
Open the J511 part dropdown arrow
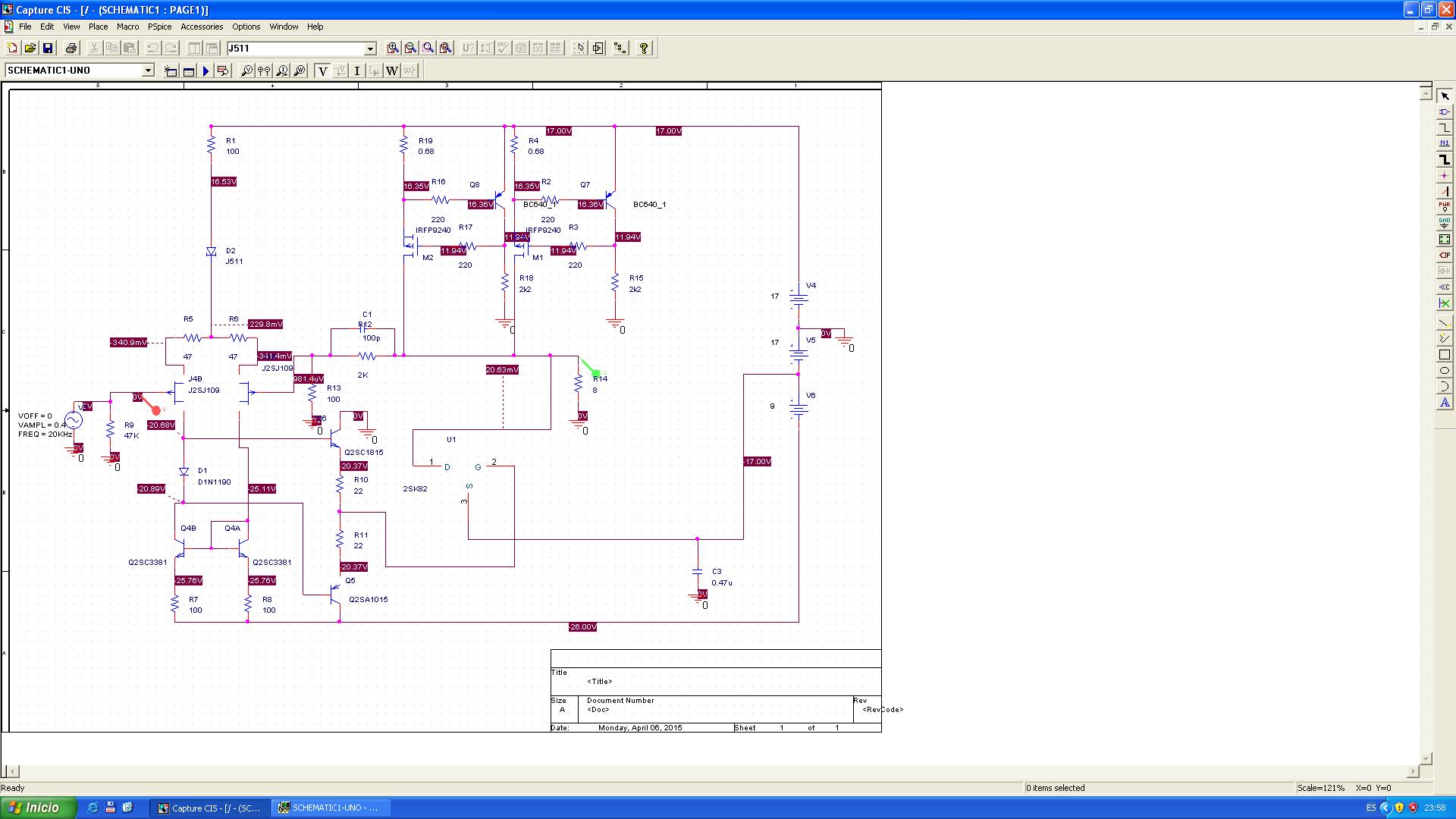click(370, 49)
